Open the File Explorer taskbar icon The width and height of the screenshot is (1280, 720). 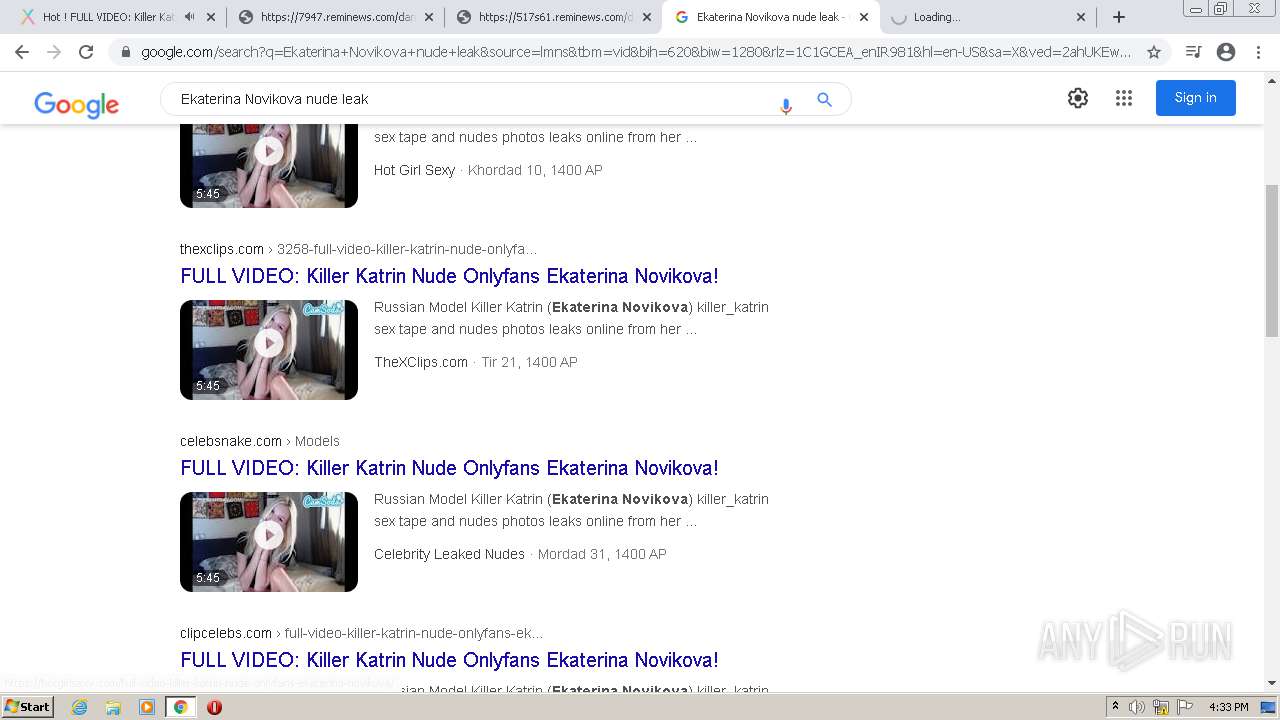(113, 707)
